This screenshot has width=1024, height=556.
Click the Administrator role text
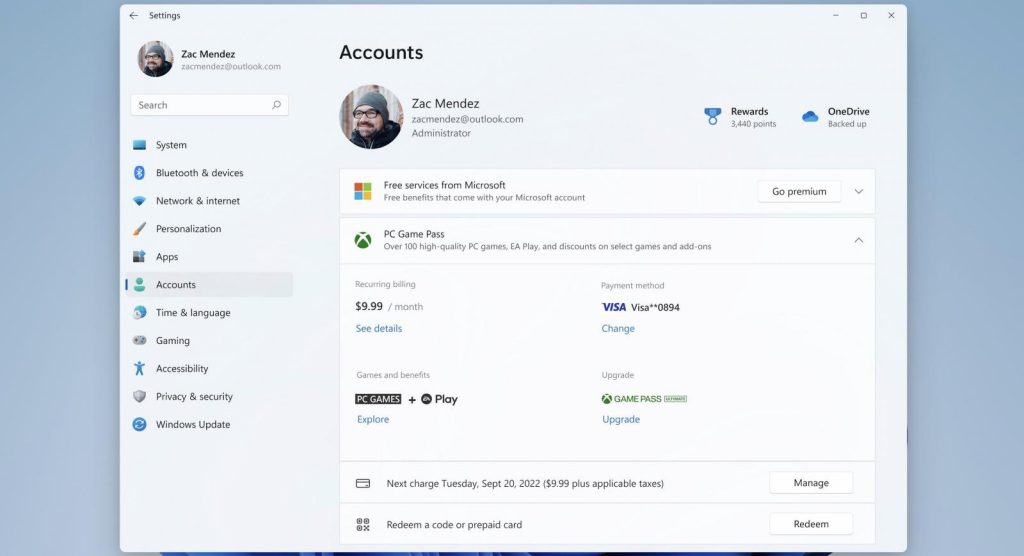click(x=441, y=133)
